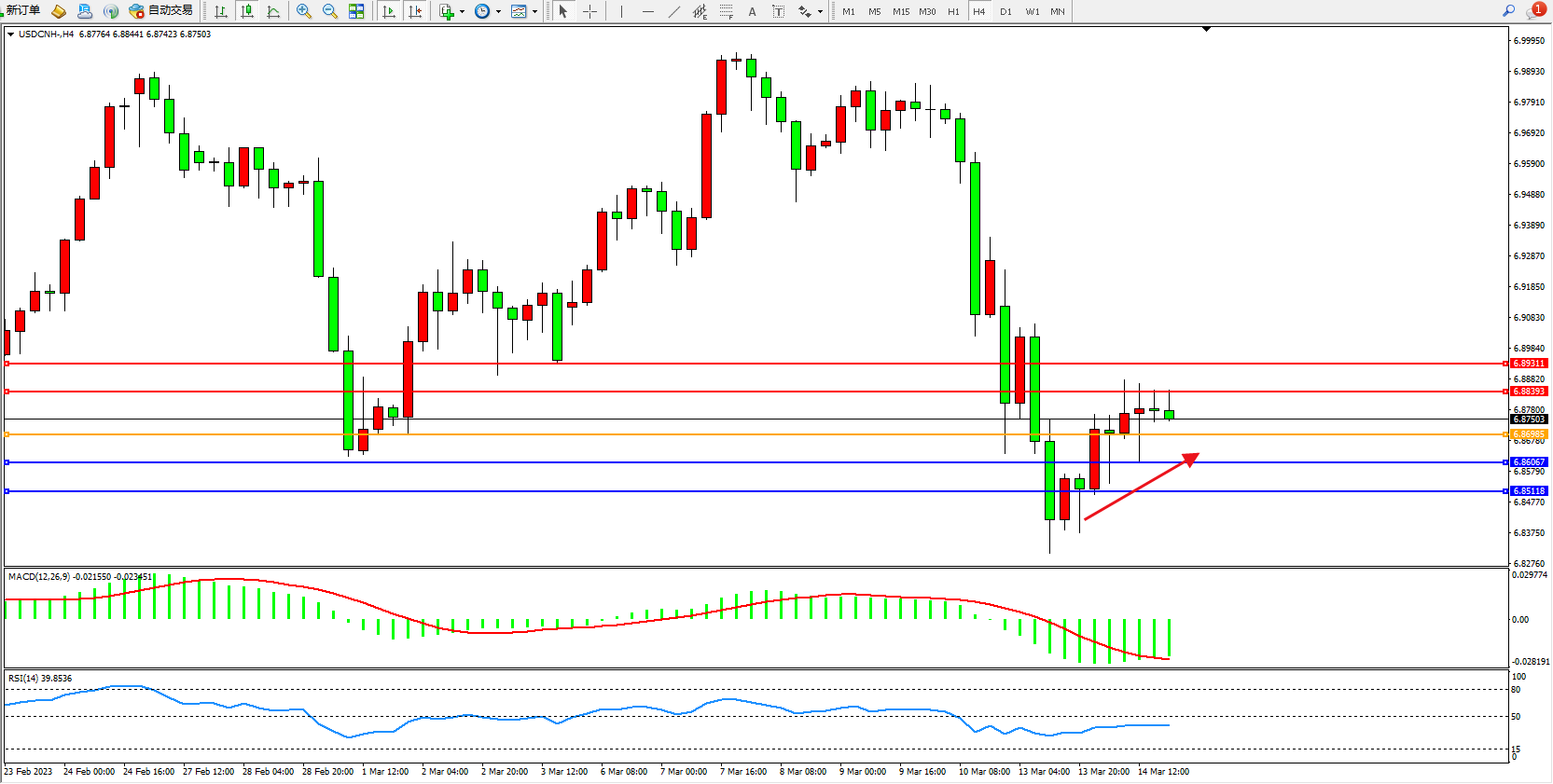Toggle candlestick chart display mode
The width and height of the screenshot is (1553, 784).
click(247, 11)
